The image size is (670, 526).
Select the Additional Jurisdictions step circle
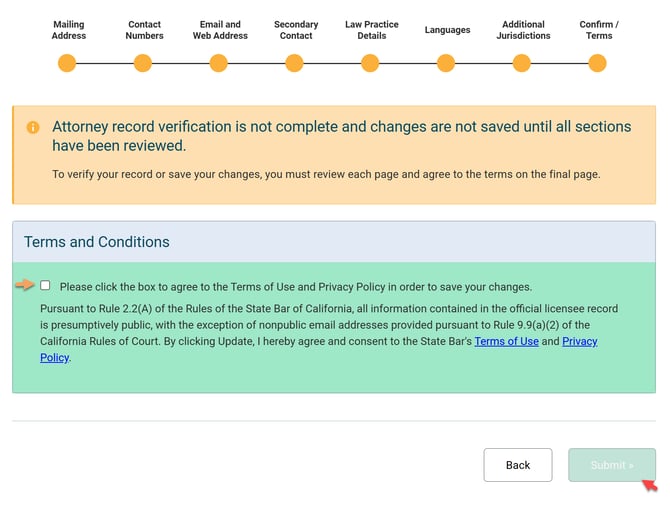click(522, 64)
